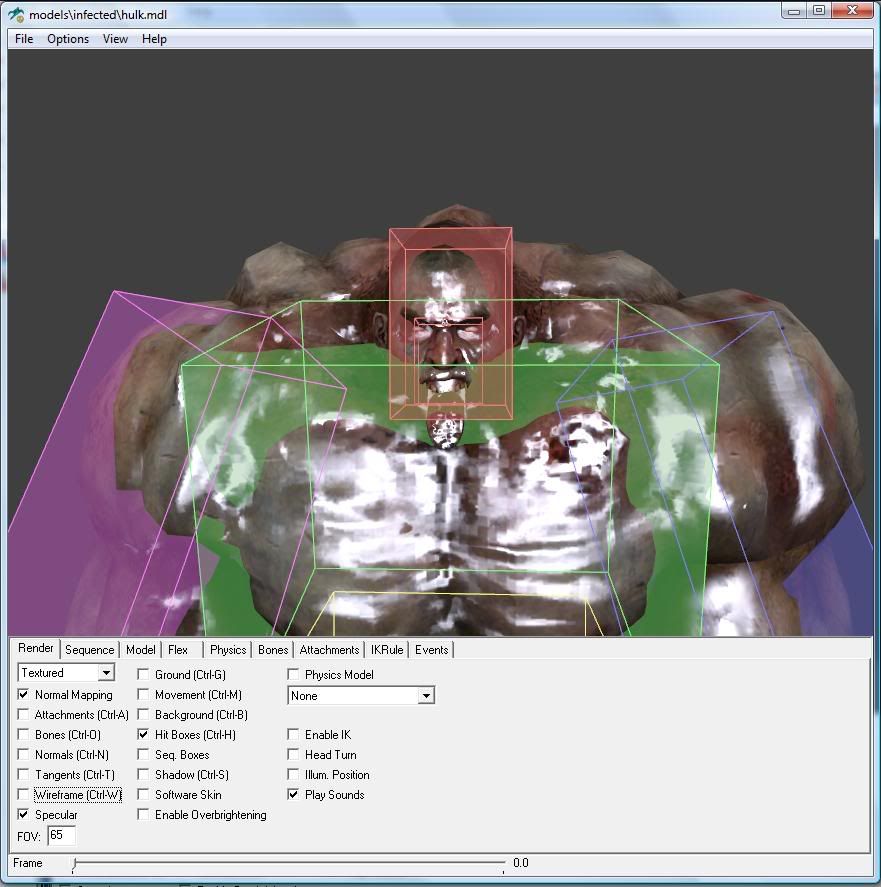This screenshot has width=881, height=887.
Task: Enable Illum. Position checkbox
Action: (293, 774)
